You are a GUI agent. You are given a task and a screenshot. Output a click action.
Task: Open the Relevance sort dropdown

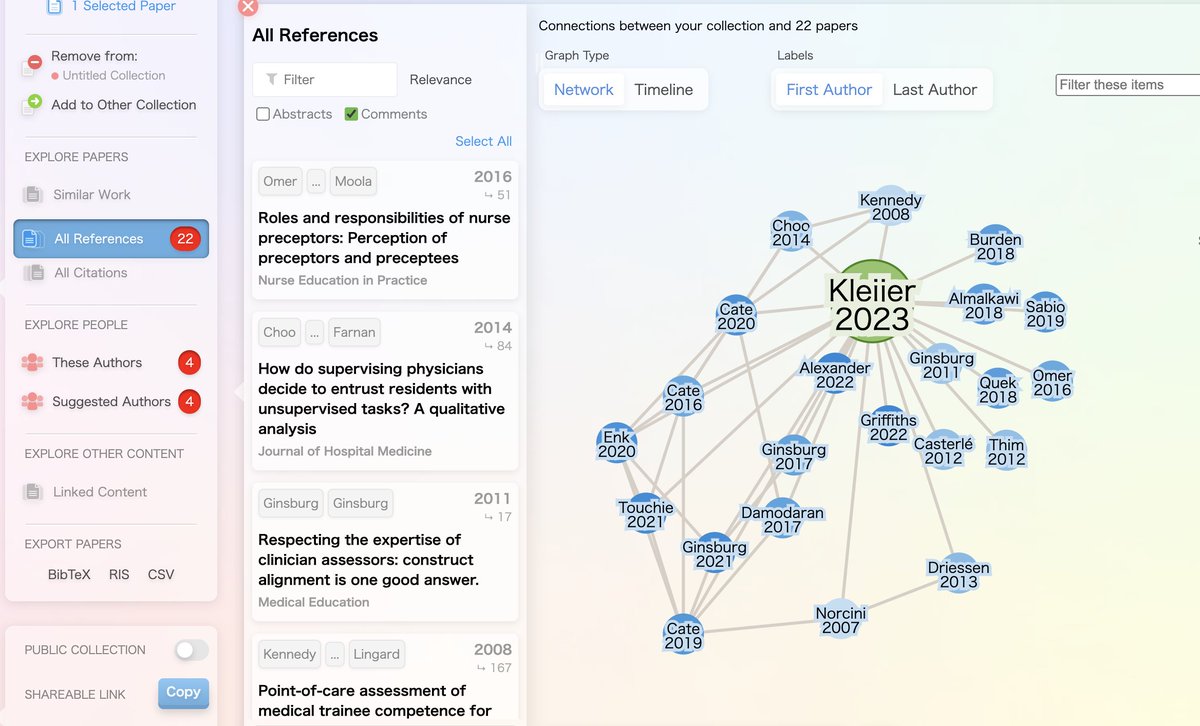coord(440,80)
